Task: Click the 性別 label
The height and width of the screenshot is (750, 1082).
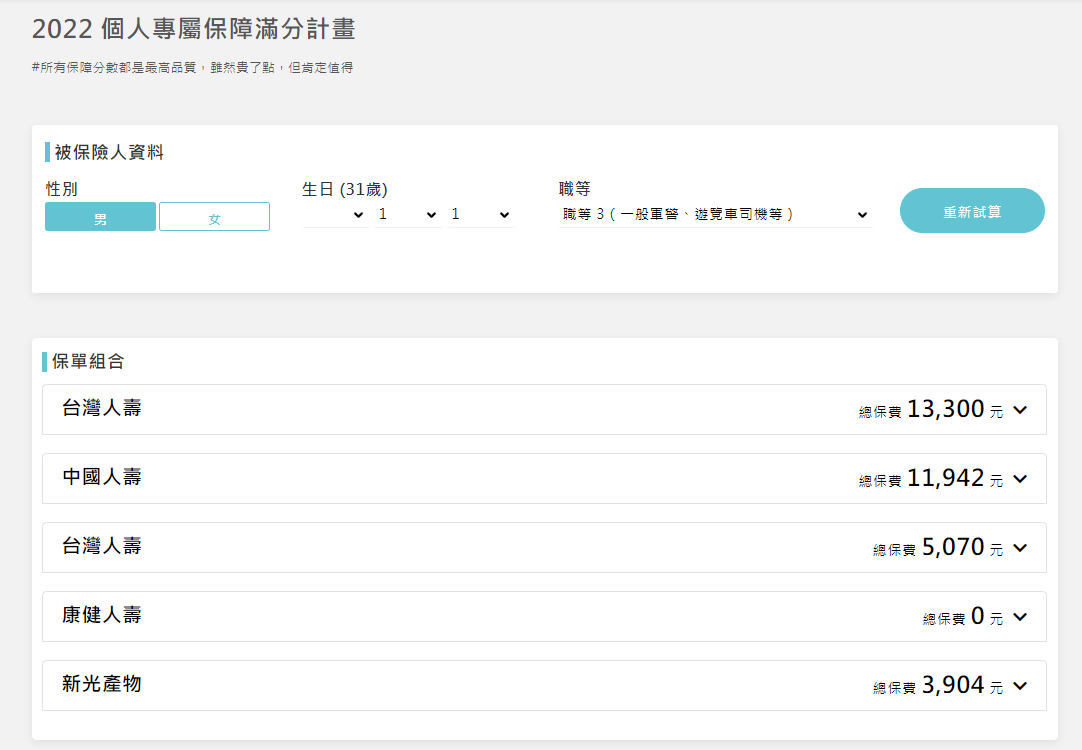Action: (x=61, y=189)
